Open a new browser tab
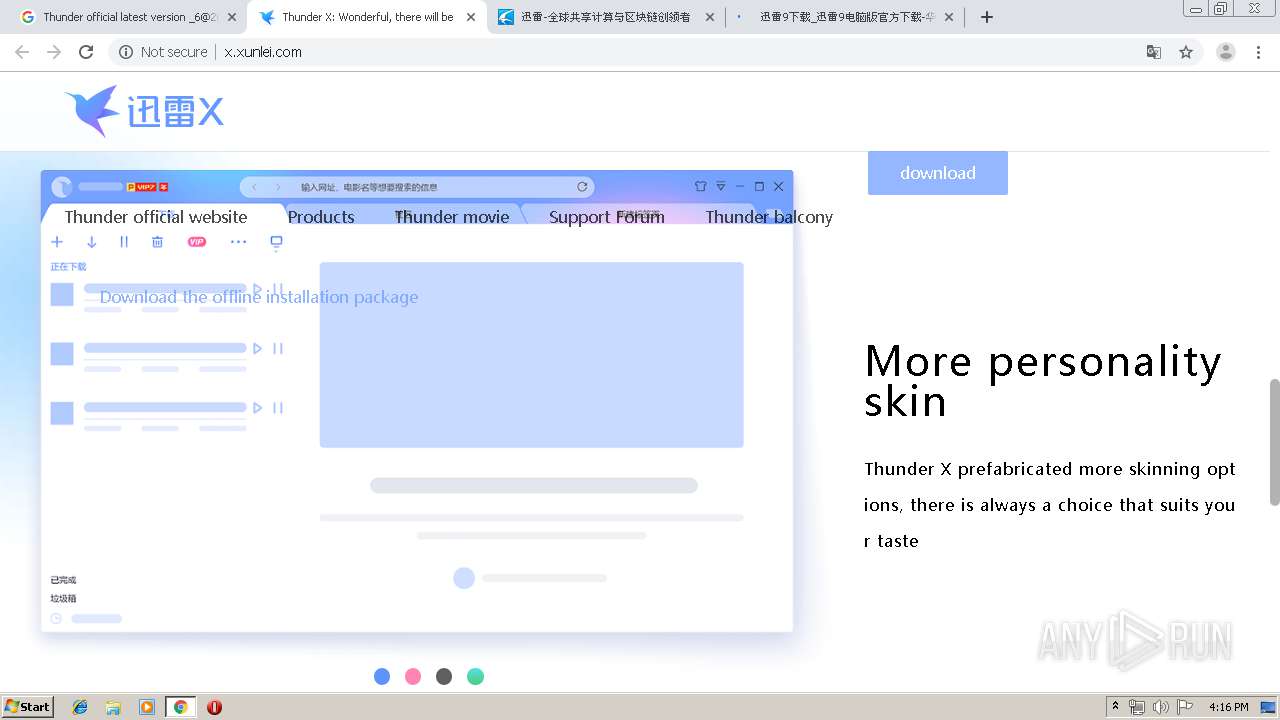 [x=987, y=17]
